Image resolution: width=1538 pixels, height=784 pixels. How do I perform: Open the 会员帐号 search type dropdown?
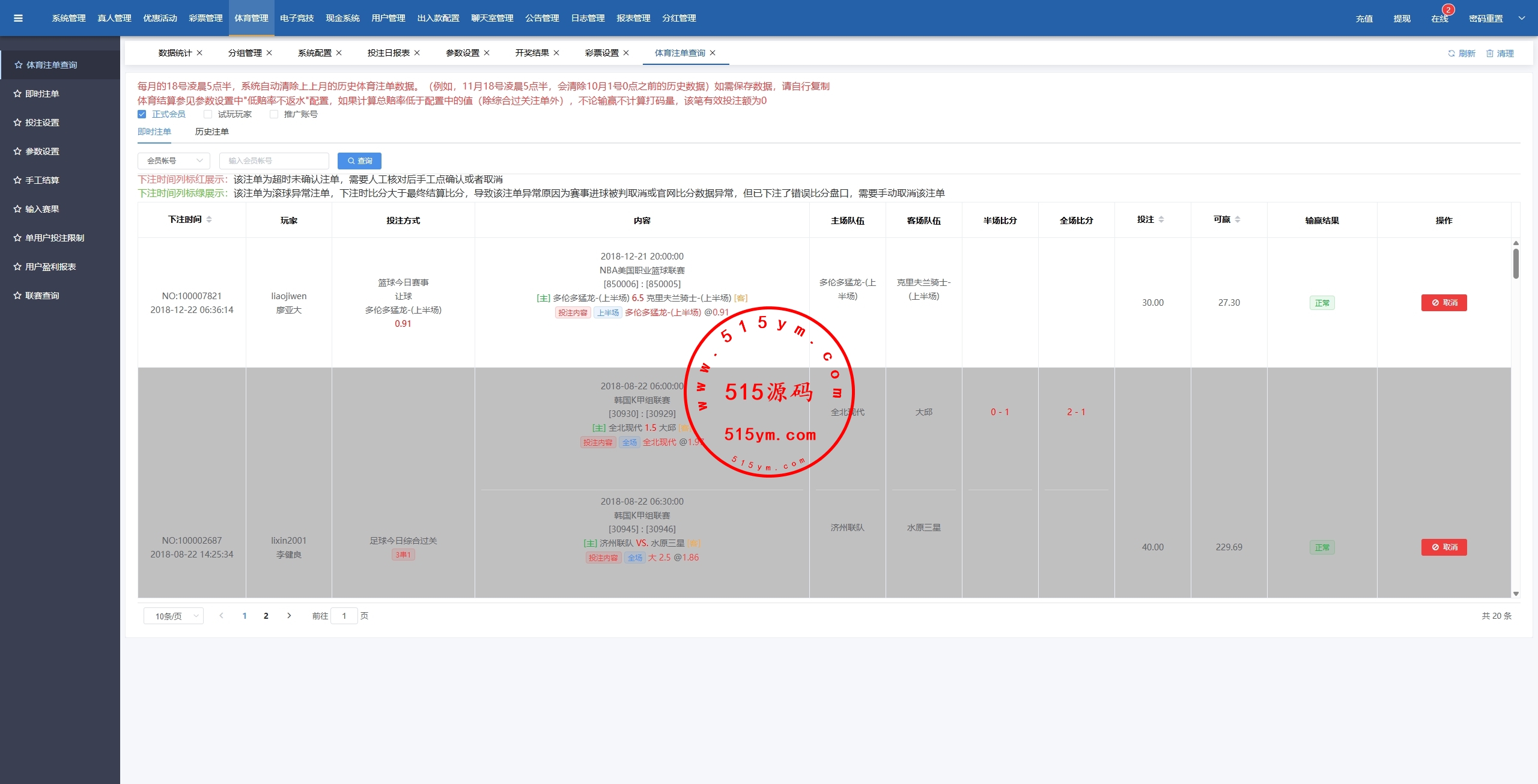coord(174,161)
